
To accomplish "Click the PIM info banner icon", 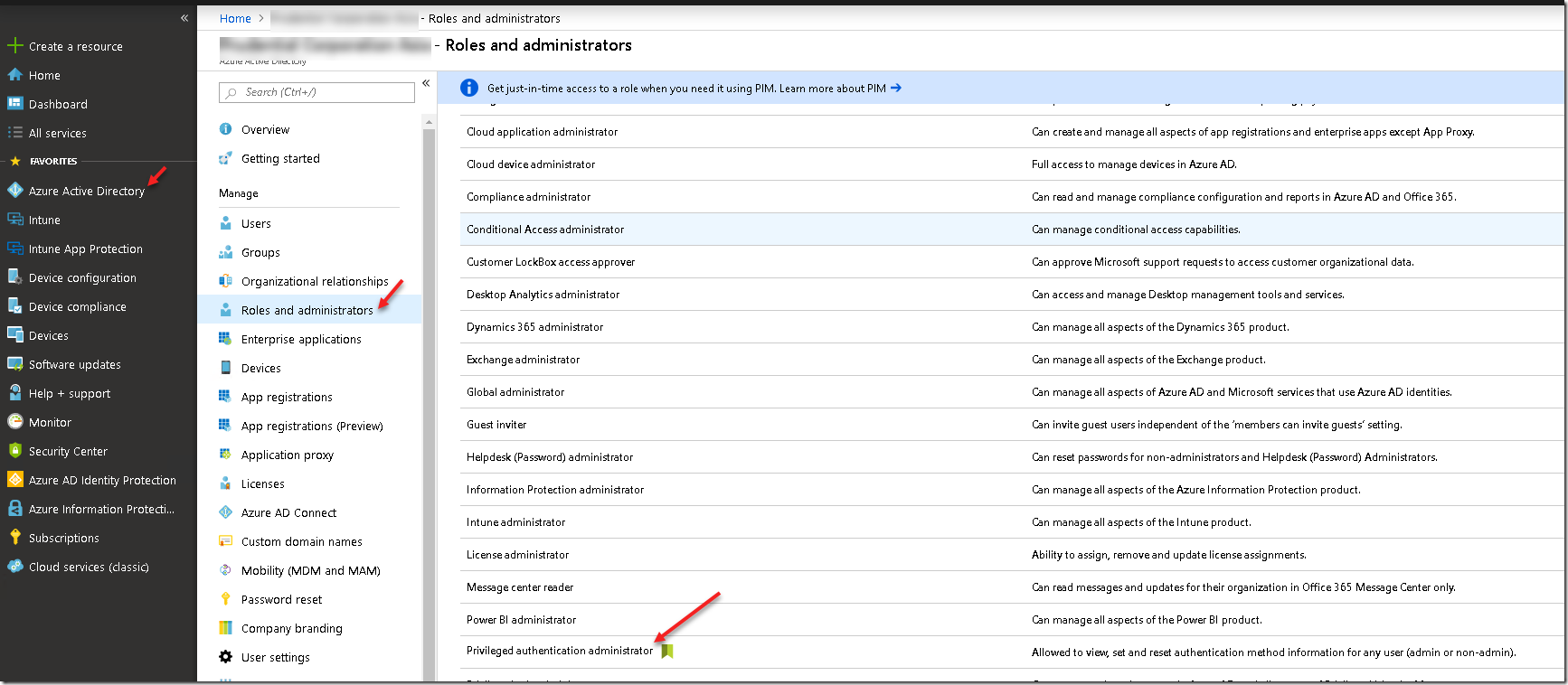I will (468, 88).
